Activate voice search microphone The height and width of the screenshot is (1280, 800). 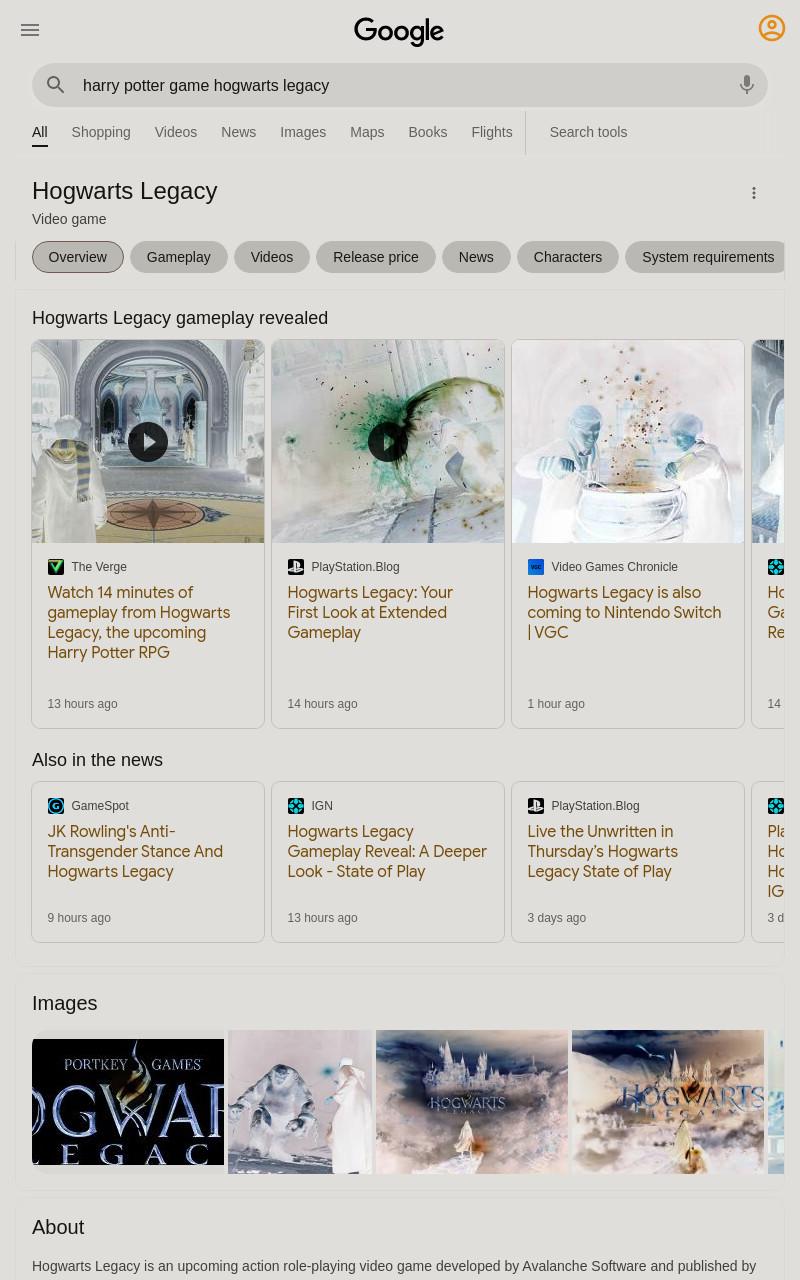tap(747, 85)
